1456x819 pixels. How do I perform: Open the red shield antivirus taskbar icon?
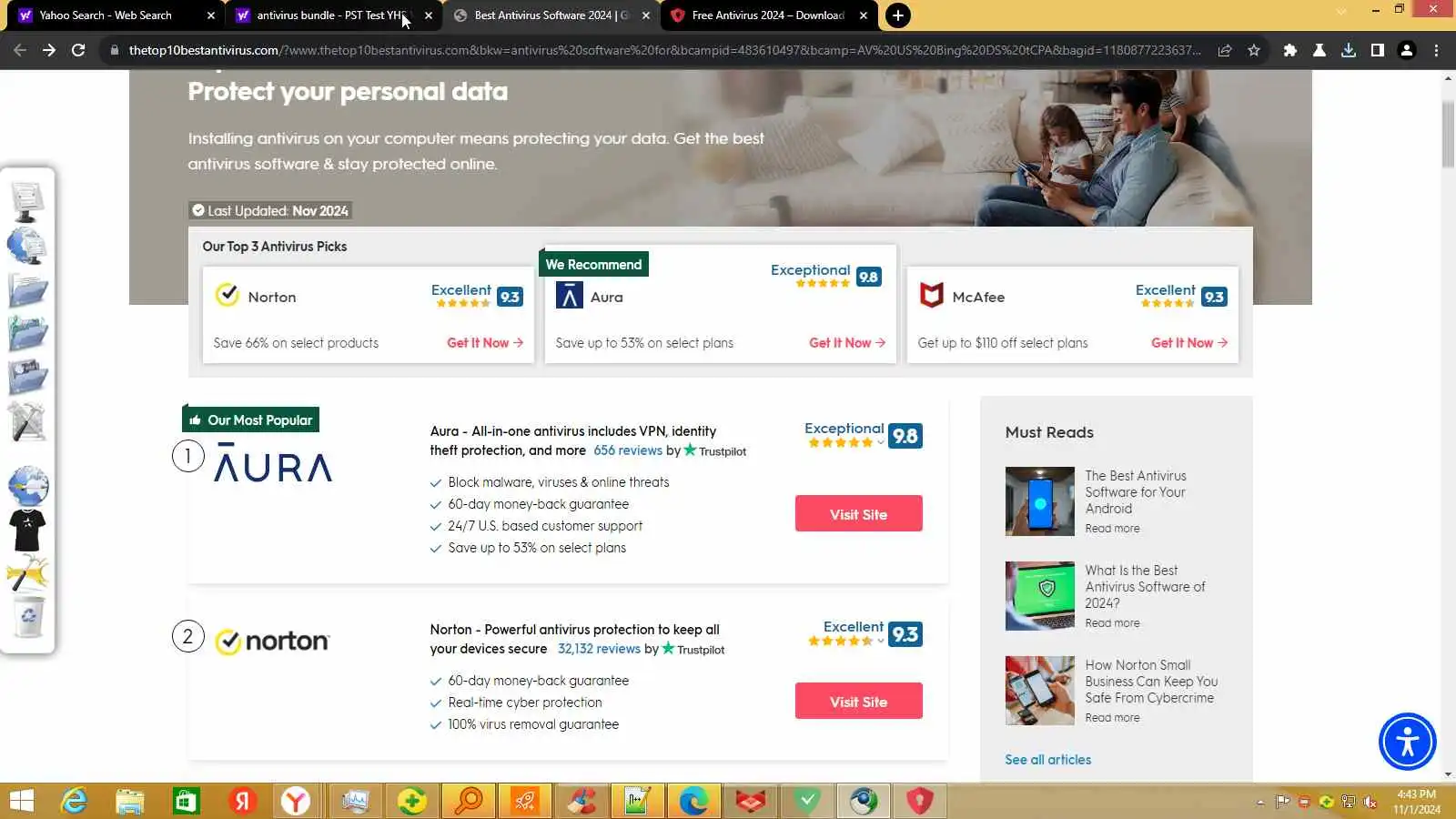pos(920,801)
